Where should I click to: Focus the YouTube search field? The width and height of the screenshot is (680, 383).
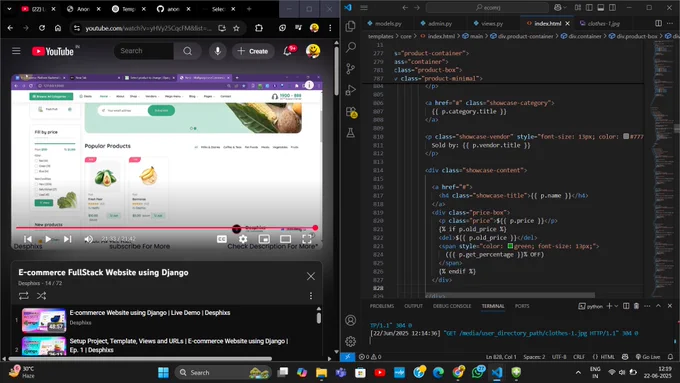click(144, 51)
